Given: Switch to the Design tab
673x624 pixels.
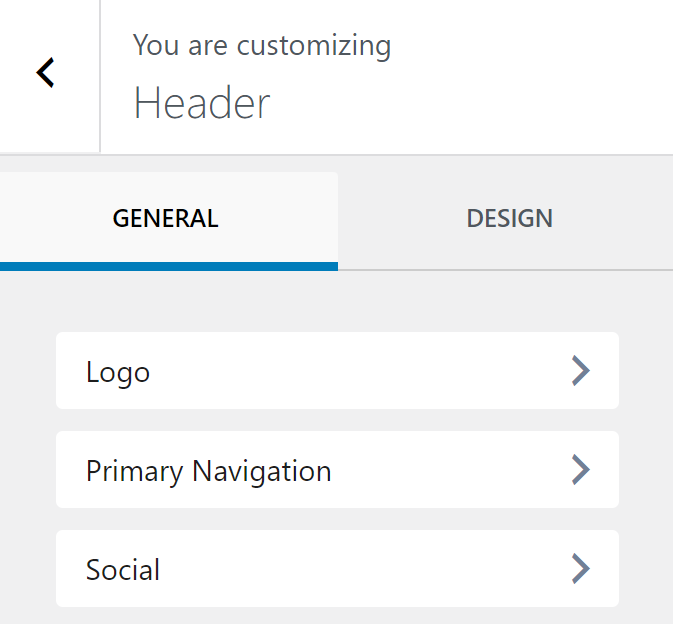Looking at the screenshot, I should [x=508, y=220].
